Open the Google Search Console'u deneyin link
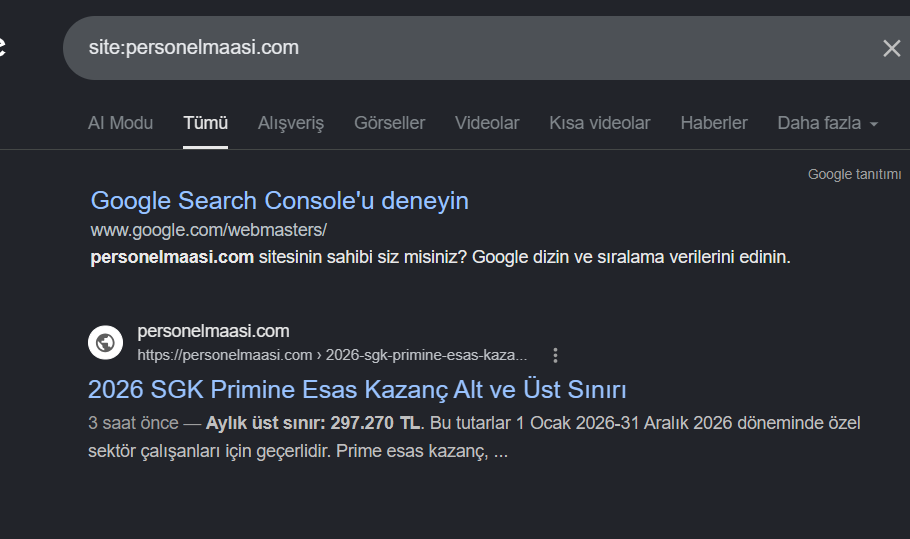 (x=280, y=201)
